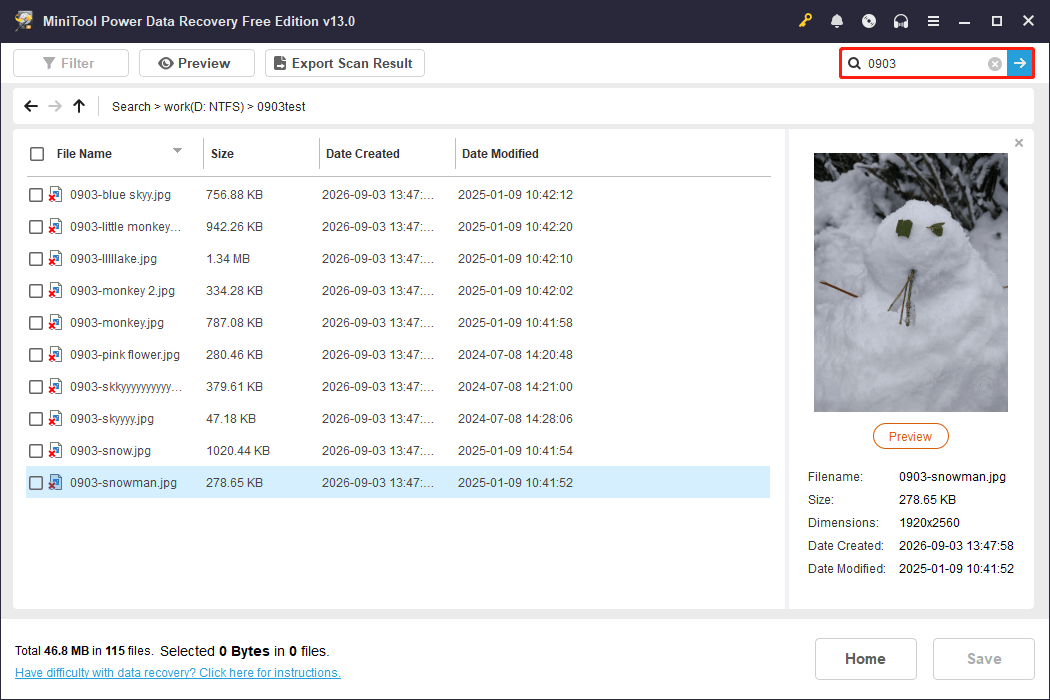Click the Filter button
This screenshot has width=1050, height=700.
[71, 63]
